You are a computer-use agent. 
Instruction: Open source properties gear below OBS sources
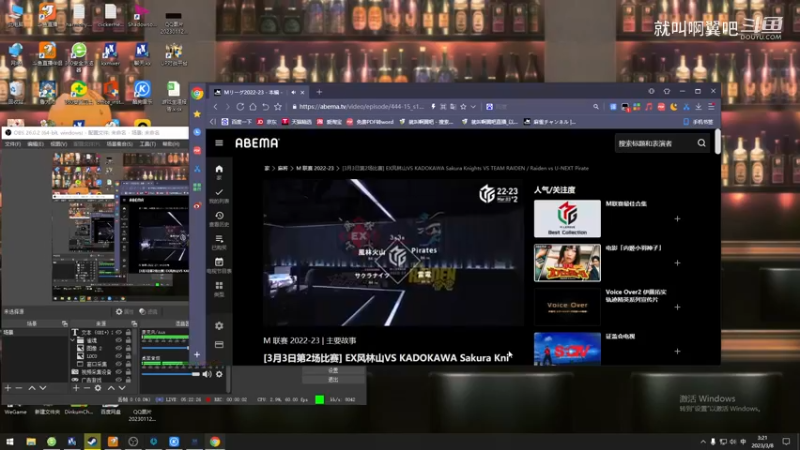click(x=98, y=388)
